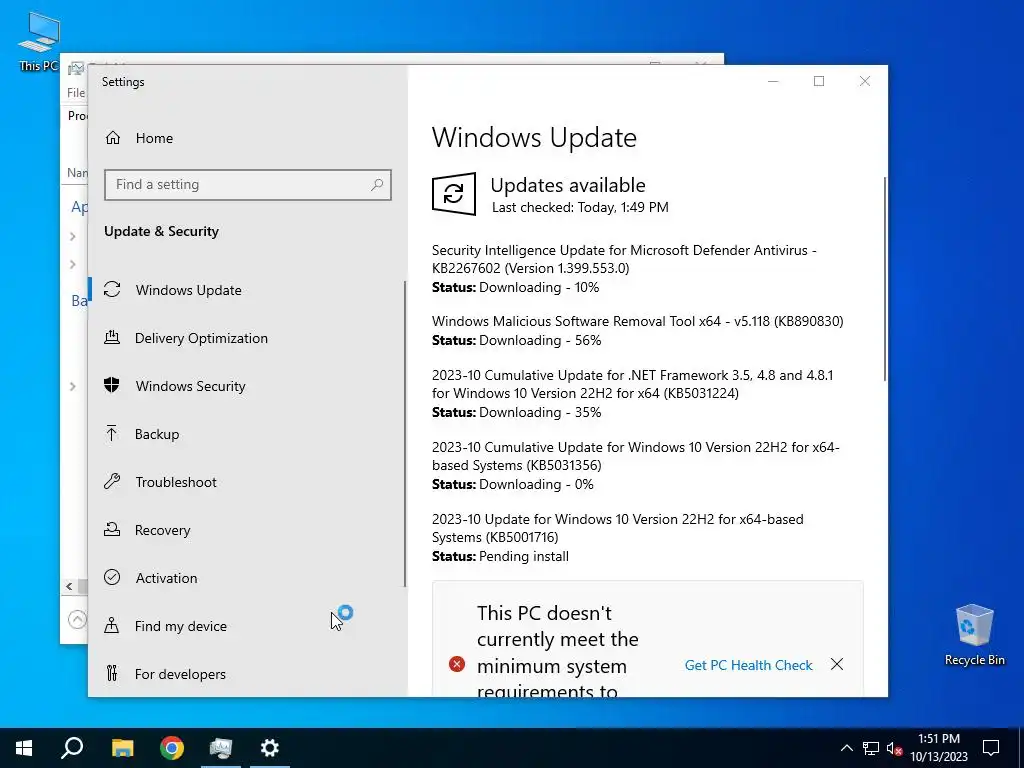Viewport: 1024px width, 768px height.
Task: Open Recycle Bin desktop icon
Action: 974,635
